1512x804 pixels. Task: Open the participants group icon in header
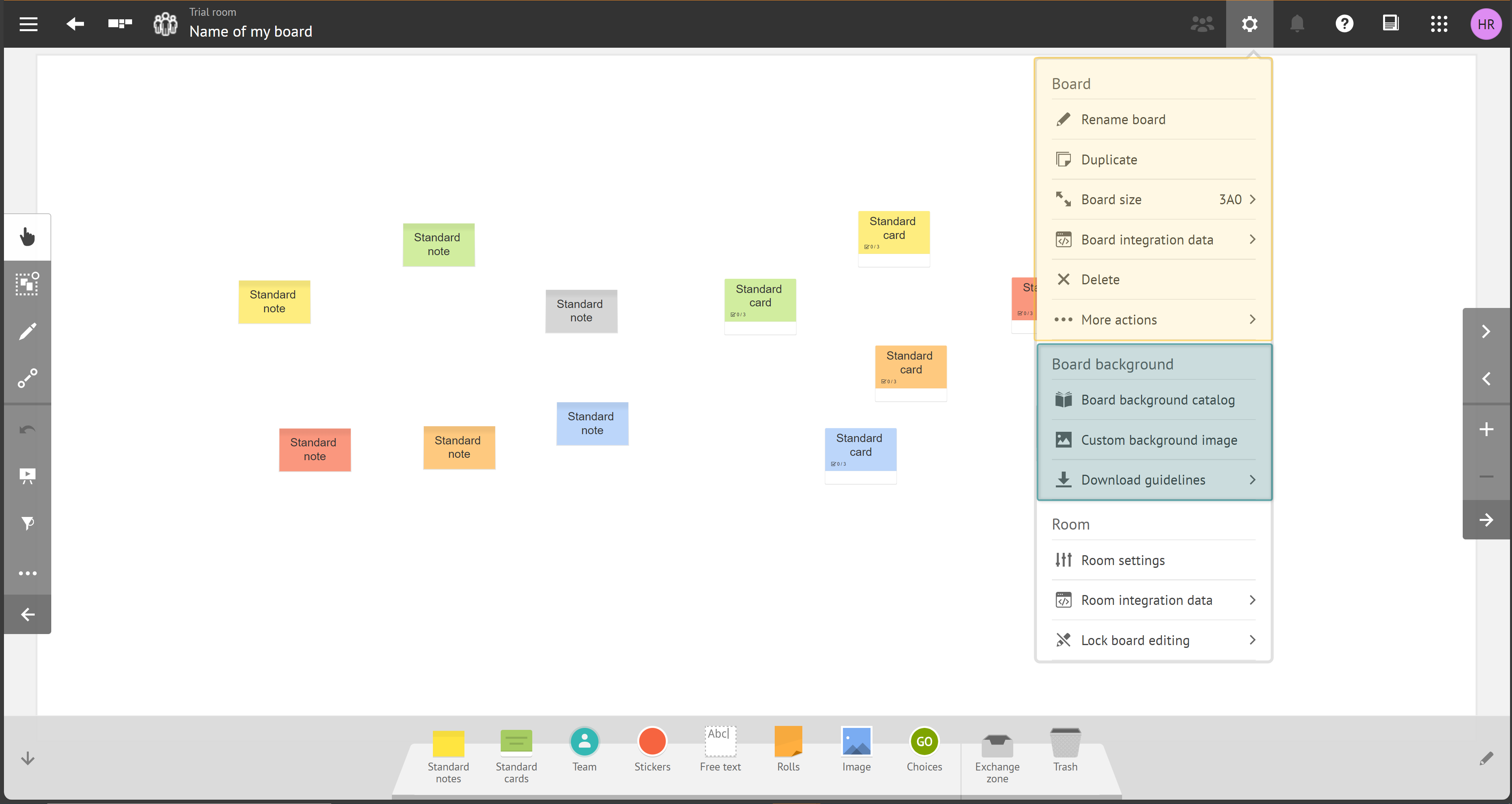point(1202,24)
